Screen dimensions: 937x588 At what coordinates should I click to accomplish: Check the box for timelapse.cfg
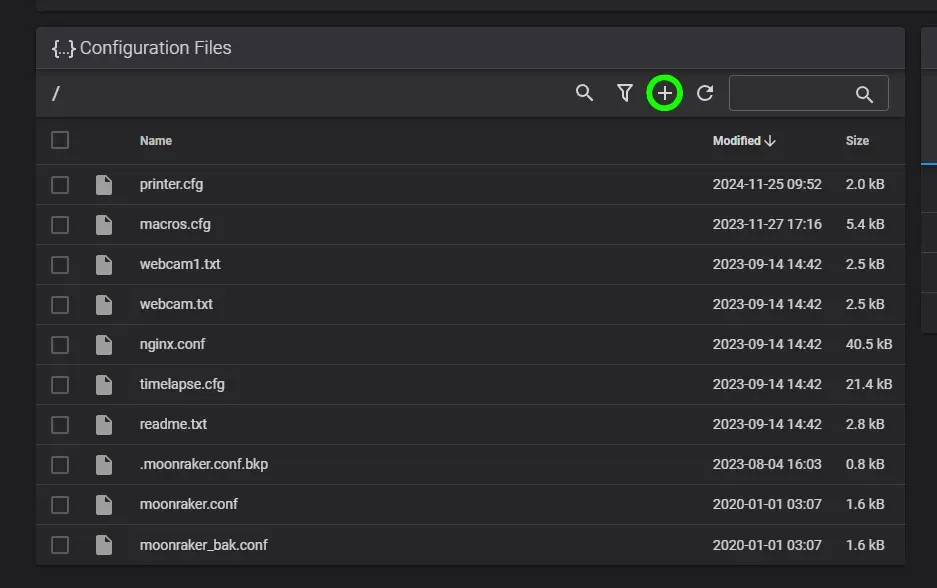pos(60,385)
